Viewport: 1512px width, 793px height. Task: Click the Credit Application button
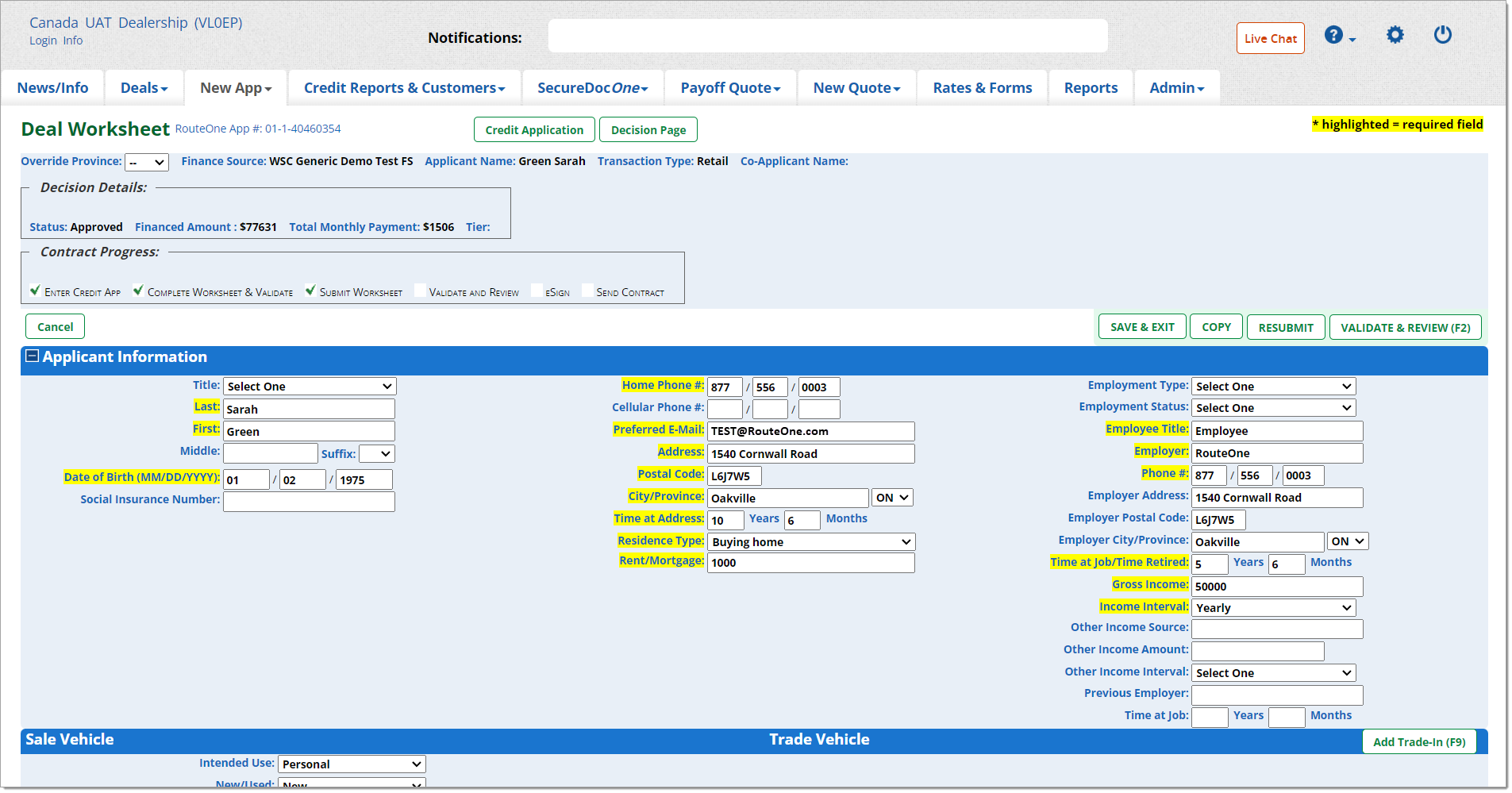(534, 130)
